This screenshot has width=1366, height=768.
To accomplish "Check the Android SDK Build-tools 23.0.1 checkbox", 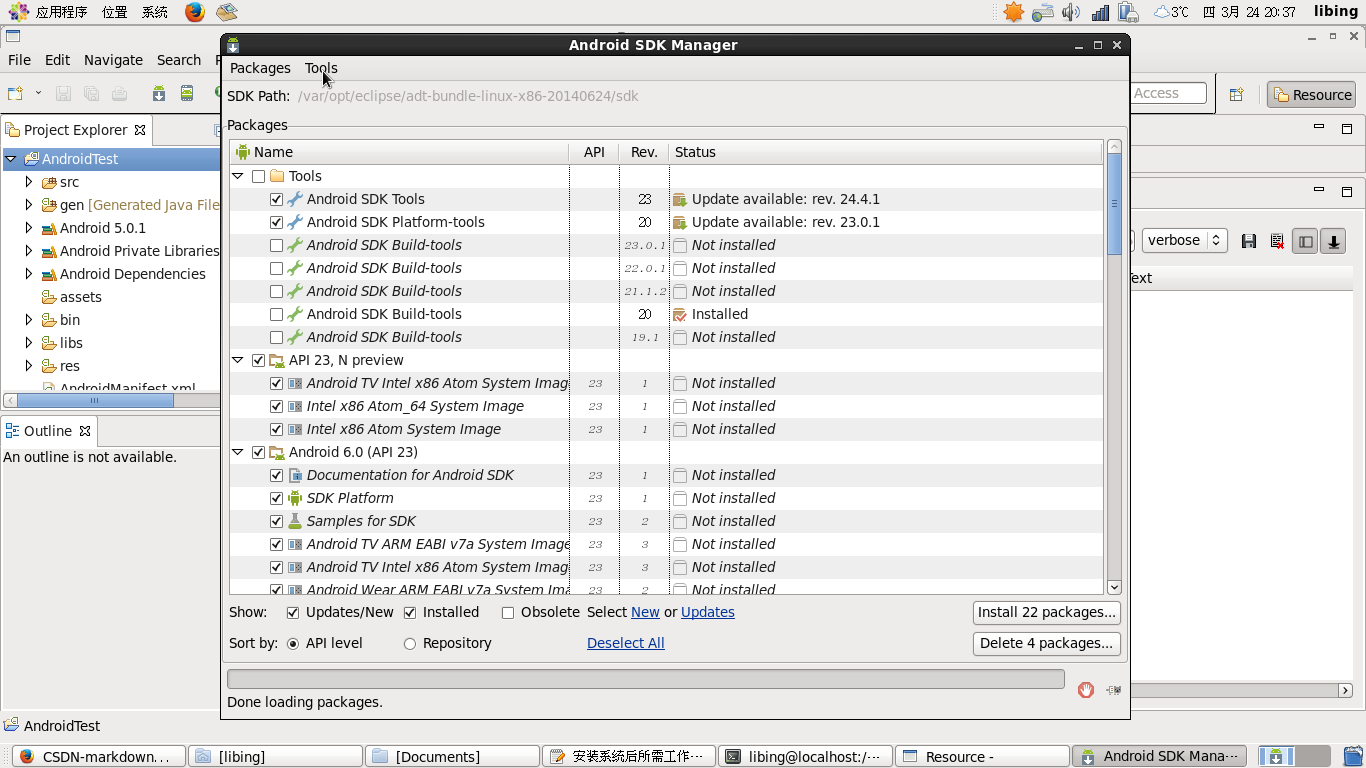I will 277,245.
